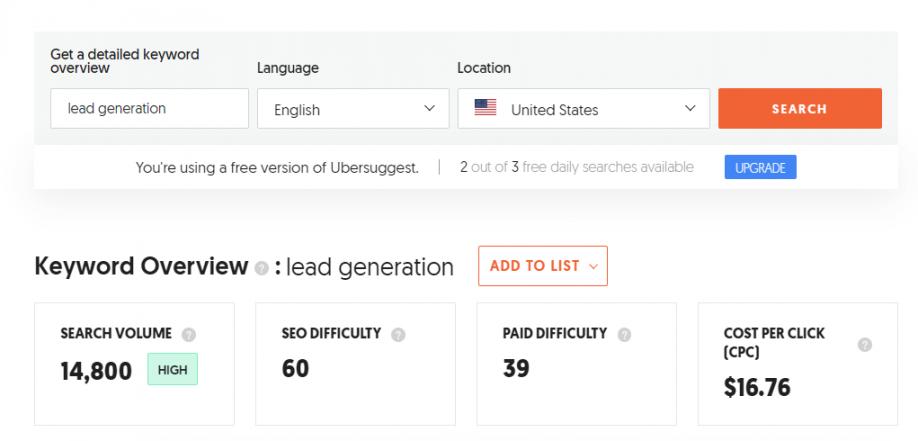Select the Paid Difficulty 39 card

tap(576, 365)
